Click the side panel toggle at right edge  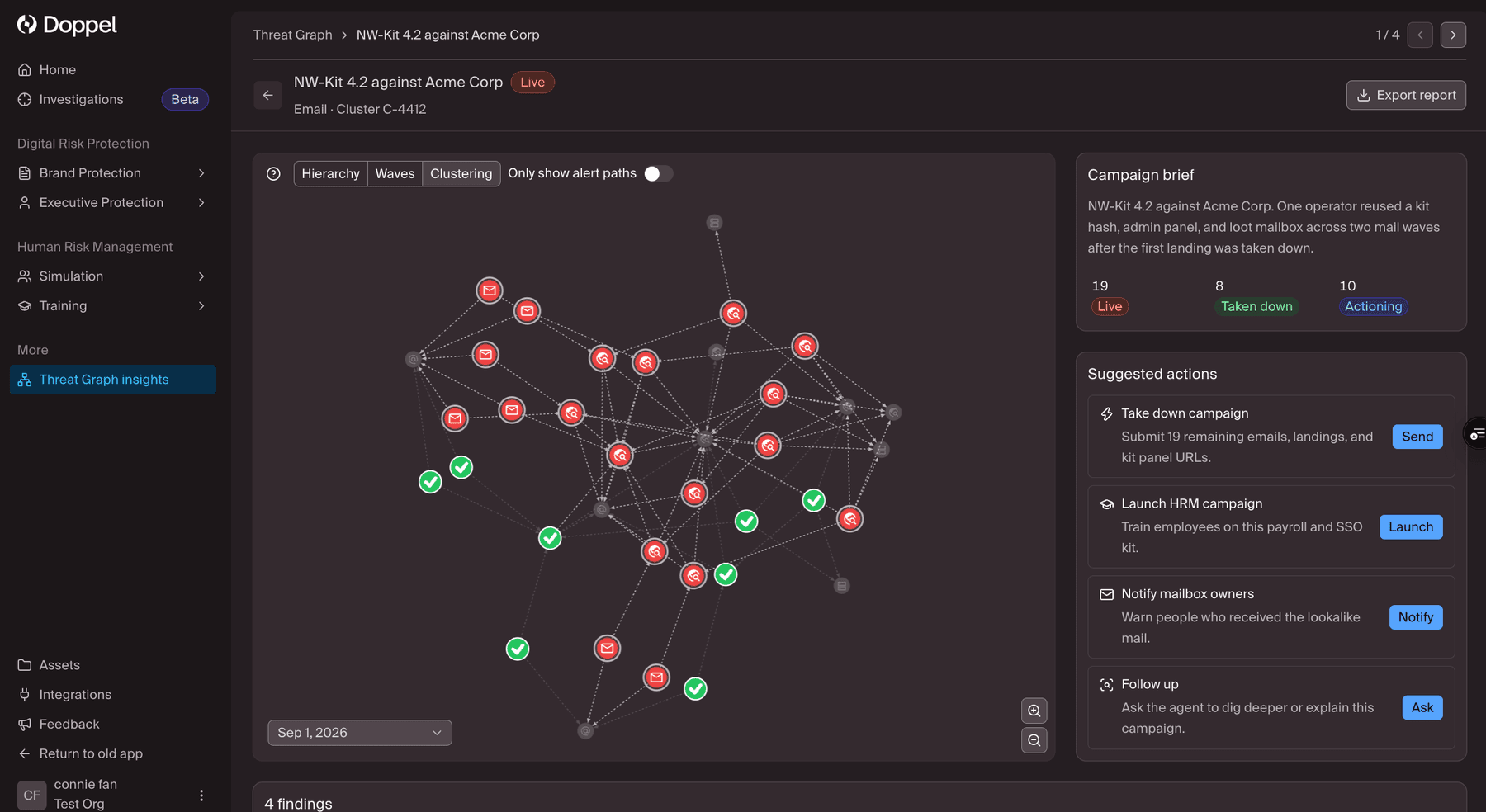[1476, 434]
